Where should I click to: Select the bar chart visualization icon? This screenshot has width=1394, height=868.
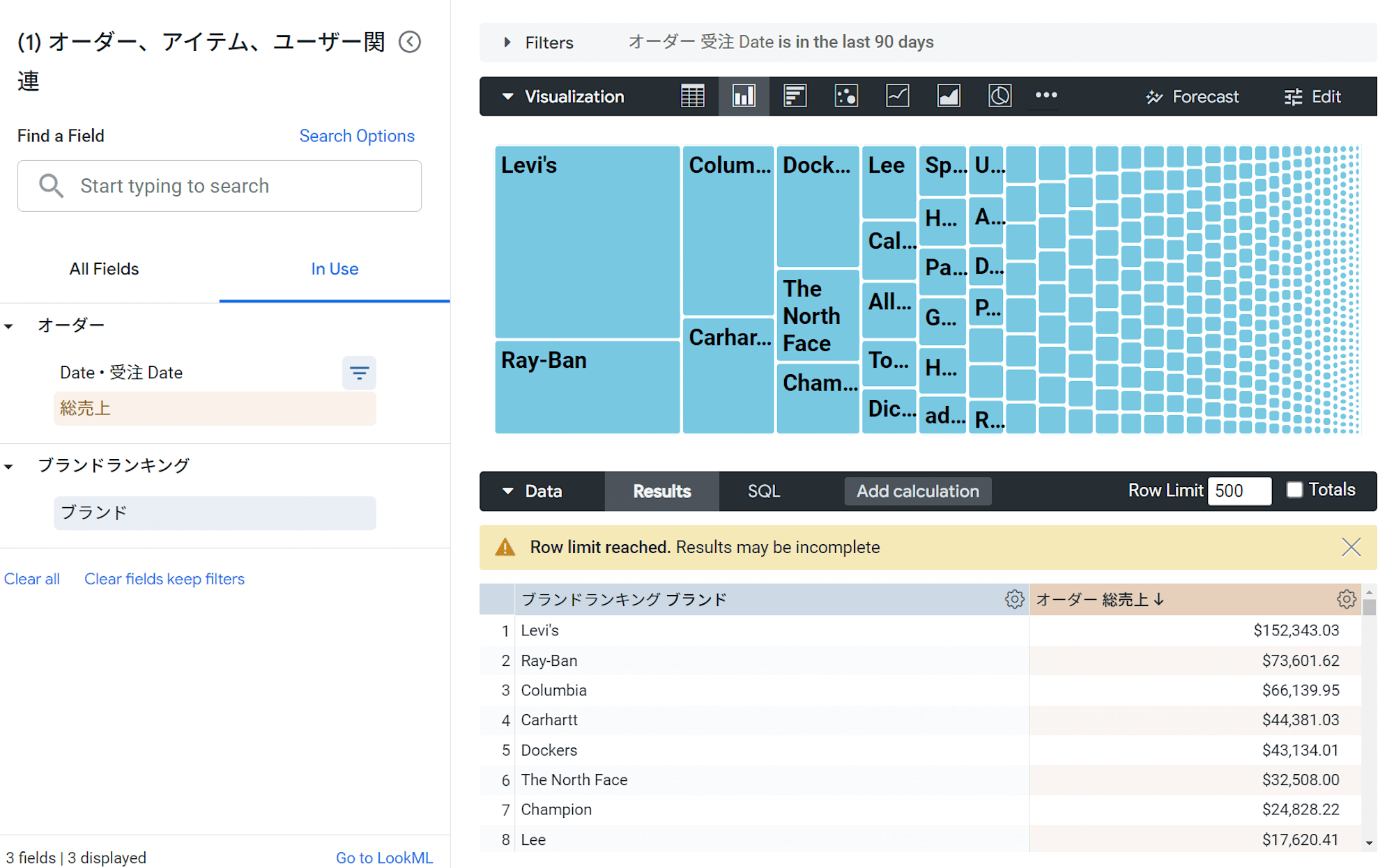point(795,96)
